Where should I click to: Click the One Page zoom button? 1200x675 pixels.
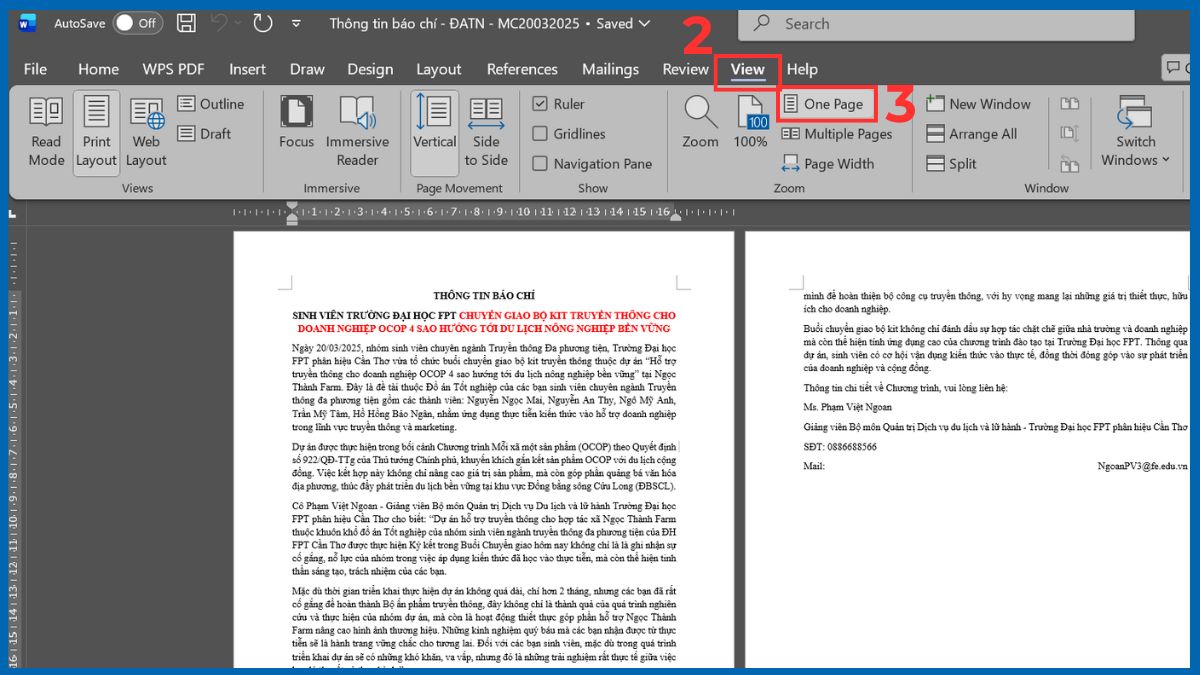click(824, 103)
